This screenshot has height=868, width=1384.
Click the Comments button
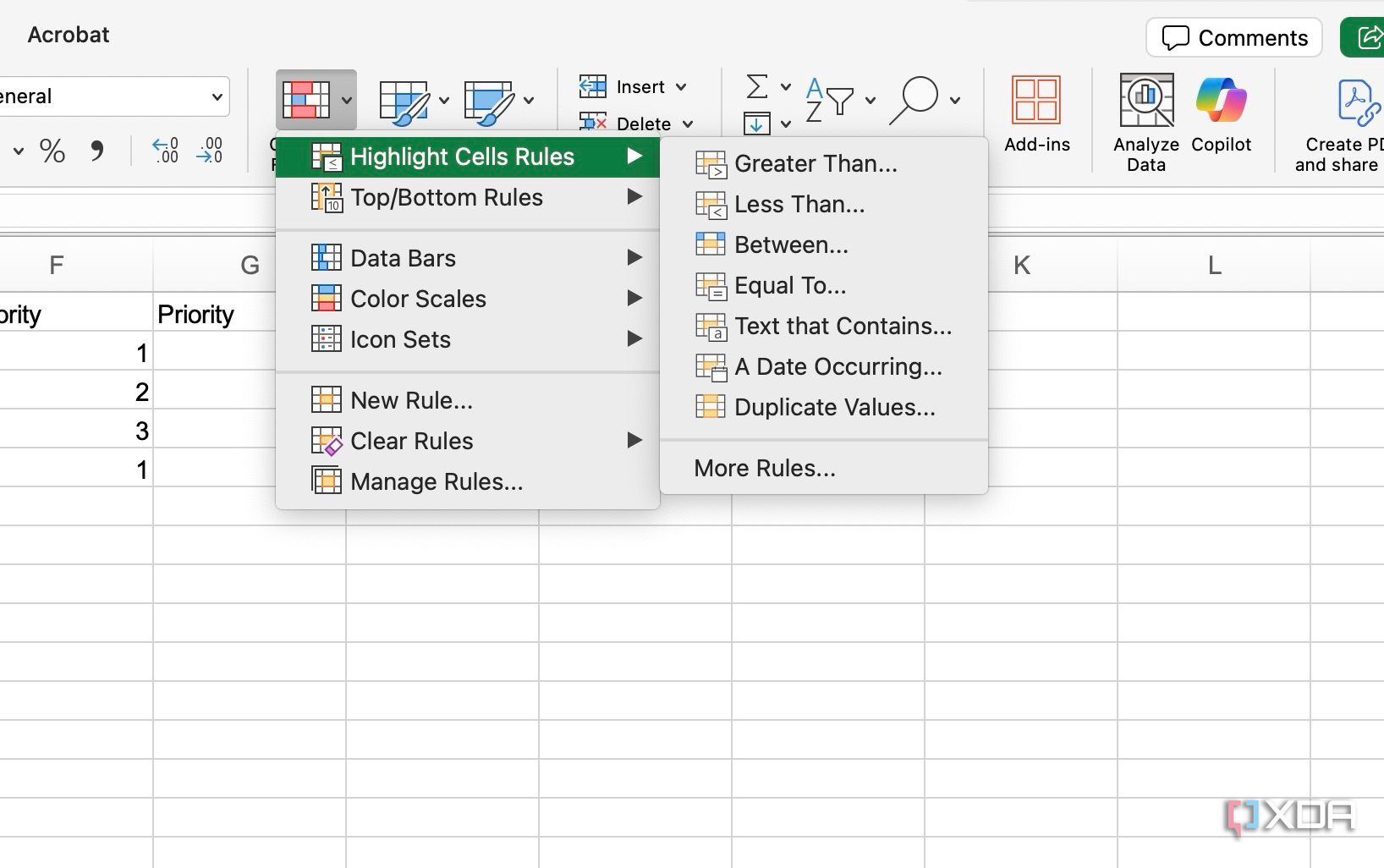tap(1234, 37)
